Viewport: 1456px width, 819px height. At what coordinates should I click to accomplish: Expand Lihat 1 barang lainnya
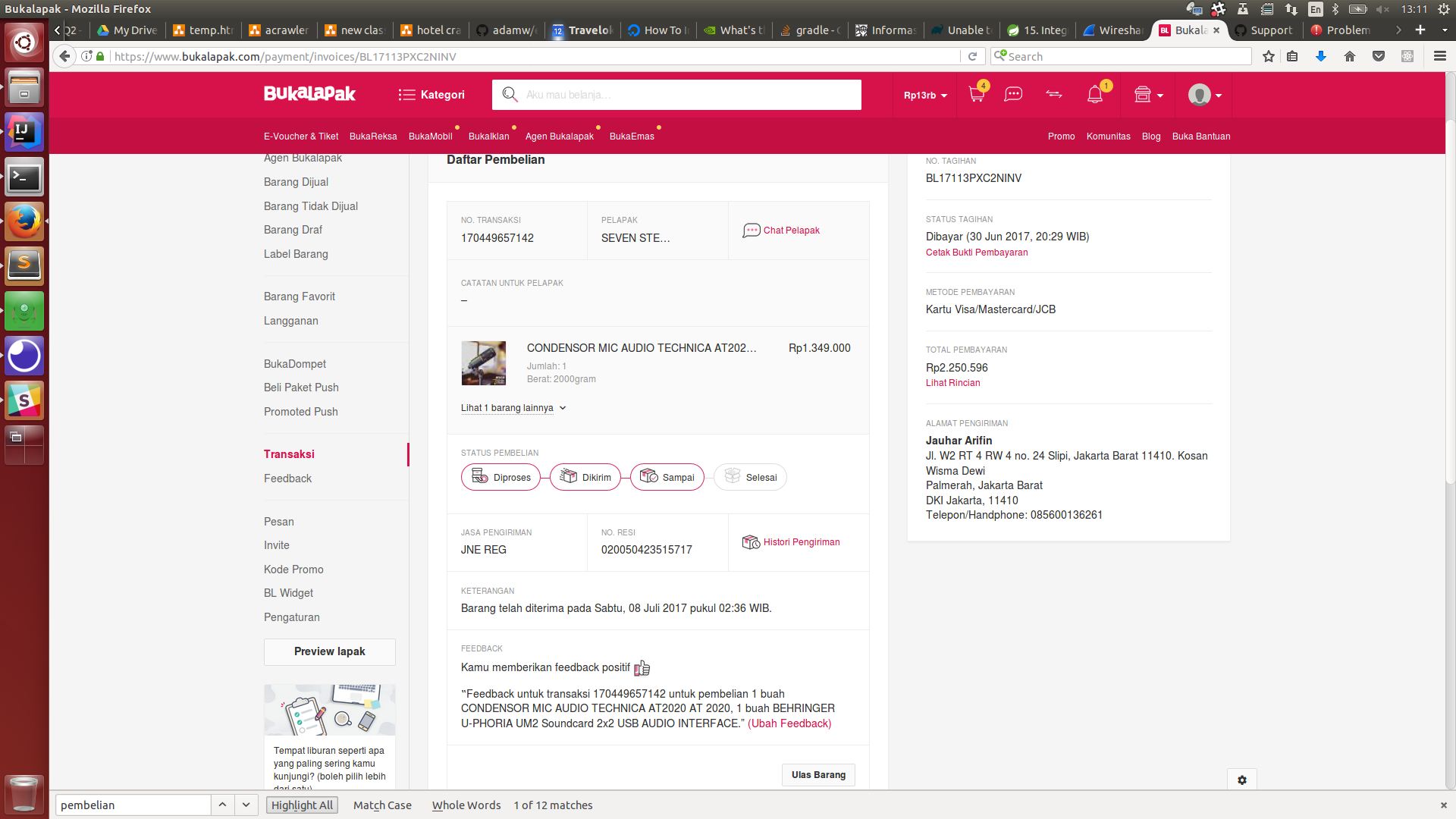(x=513, y=408)
